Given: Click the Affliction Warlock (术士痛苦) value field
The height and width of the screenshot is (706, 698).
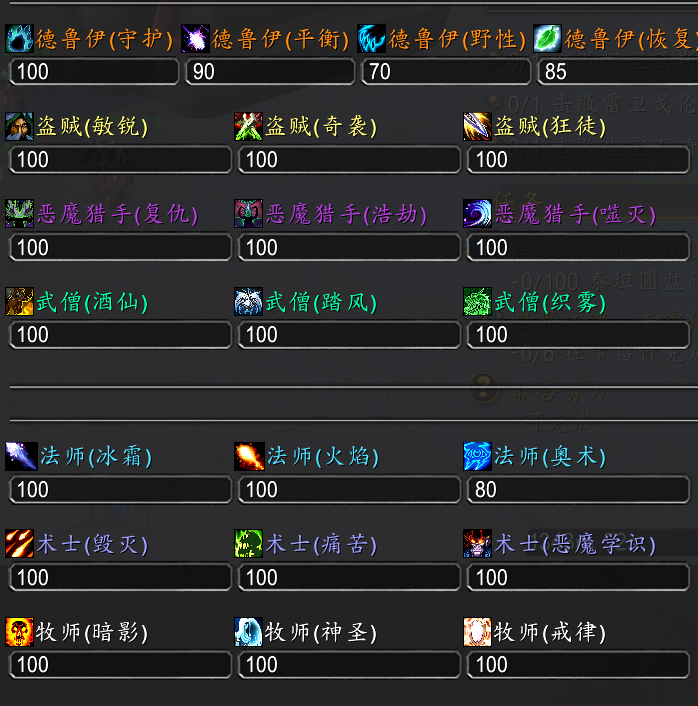Looking at the screenshot, I should [x=349, y=577].
